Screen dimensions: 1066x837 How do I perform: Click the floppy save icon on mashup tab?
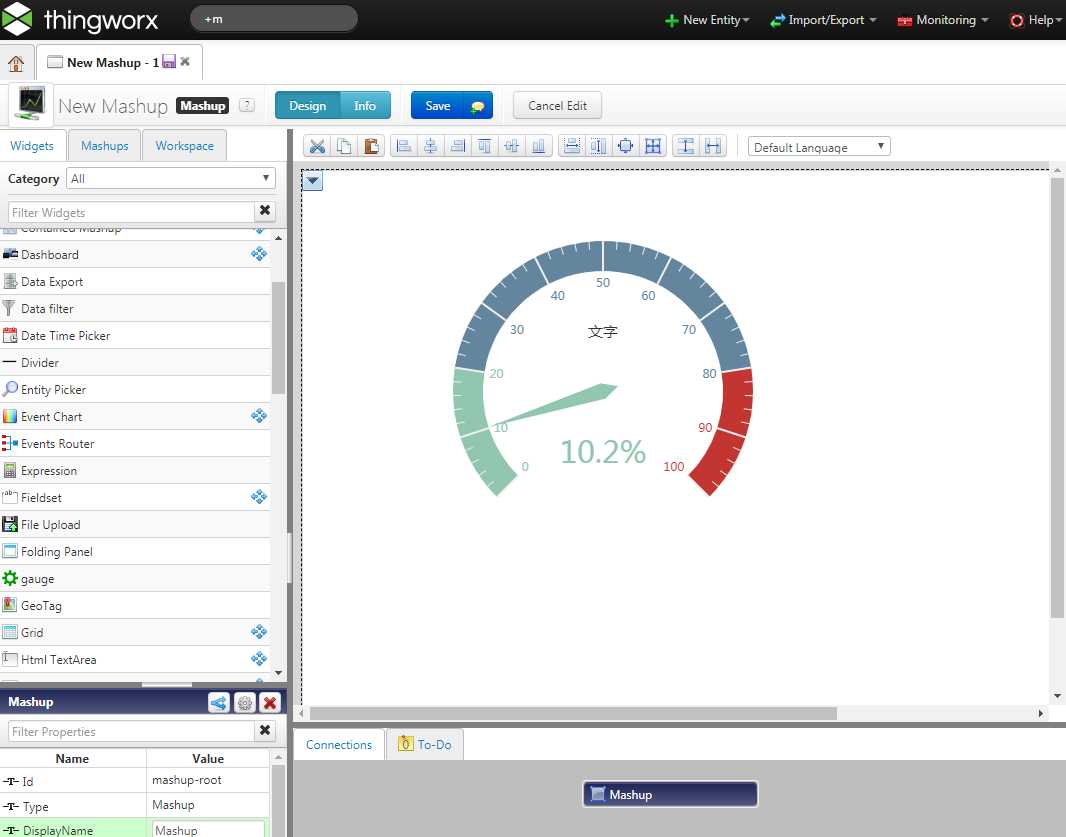point(169,61)
